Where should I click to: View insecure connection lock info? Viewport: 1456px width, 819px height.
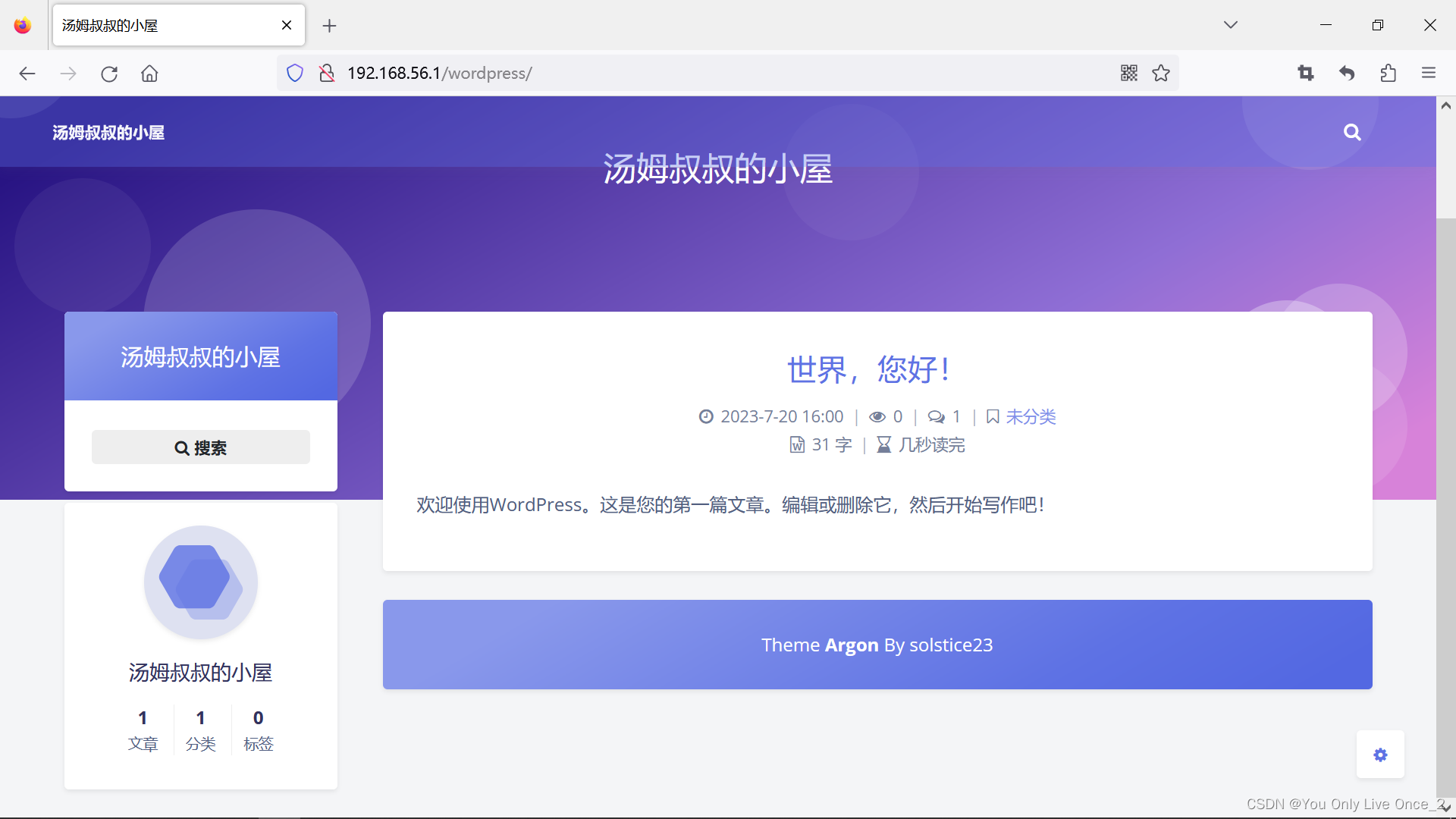pos(327,73)
